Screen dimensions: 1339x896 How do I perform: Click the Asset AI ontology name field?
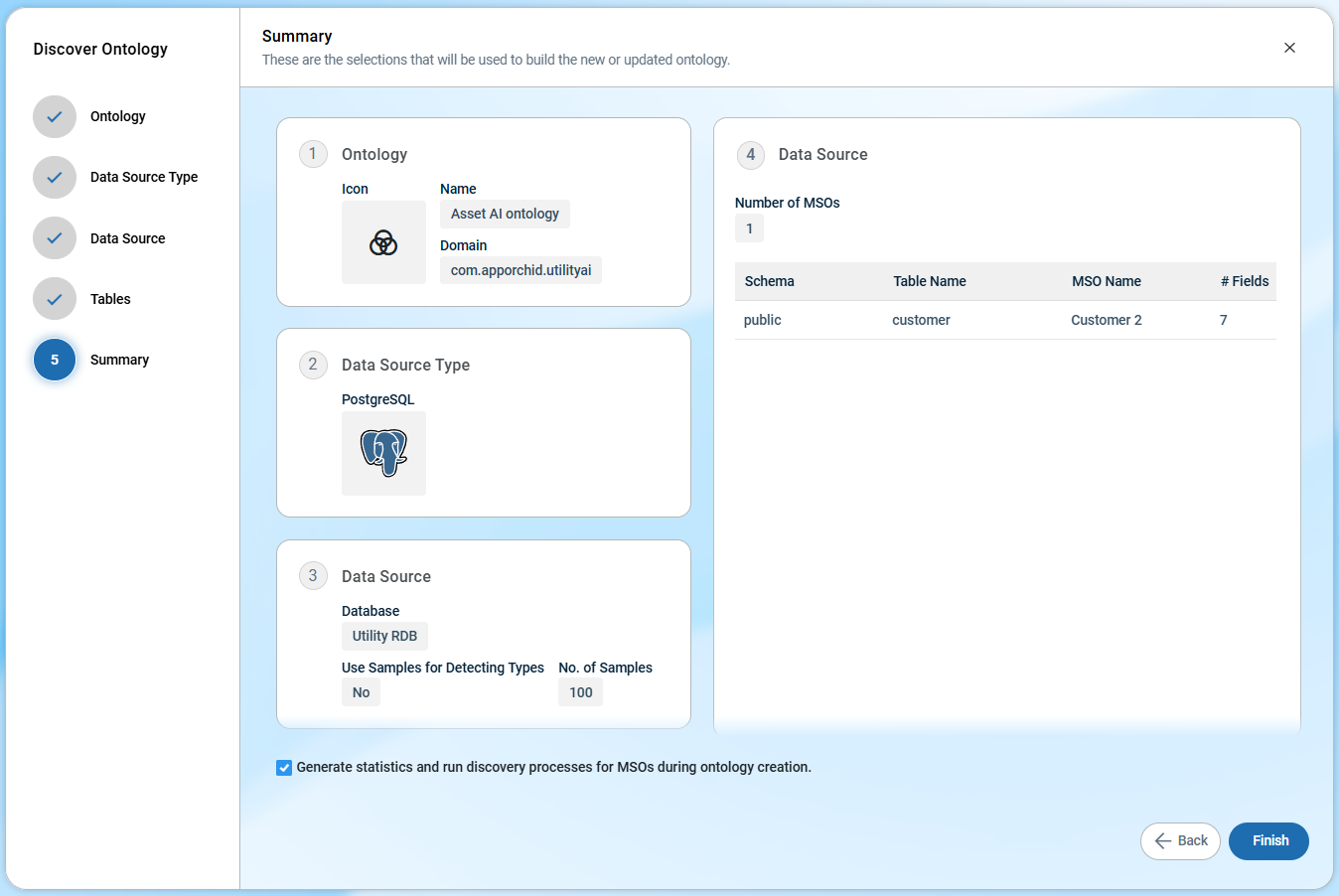[505, 215]
